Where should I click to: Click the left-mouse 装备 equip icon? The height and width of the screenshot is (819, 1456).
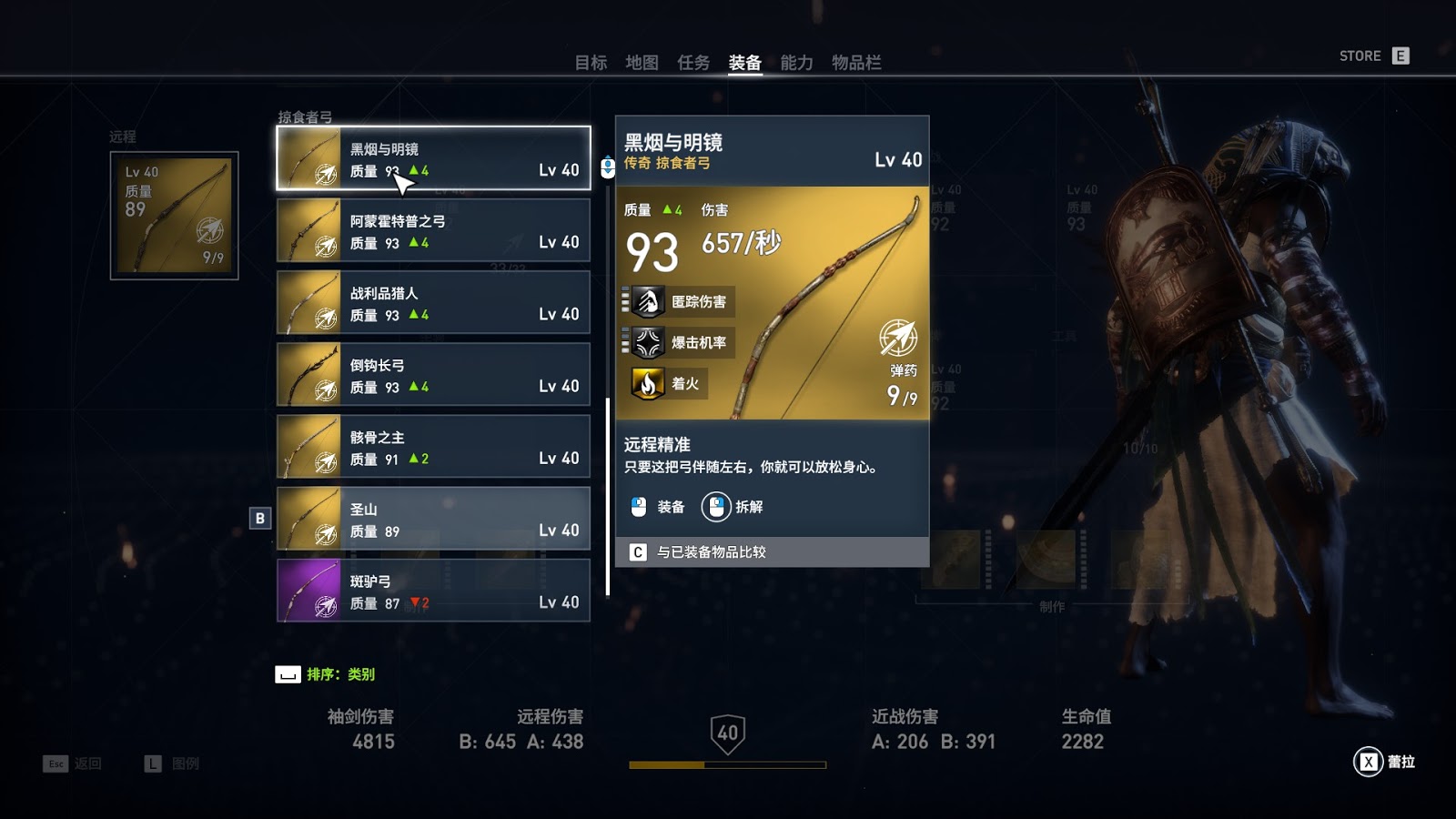639,507
